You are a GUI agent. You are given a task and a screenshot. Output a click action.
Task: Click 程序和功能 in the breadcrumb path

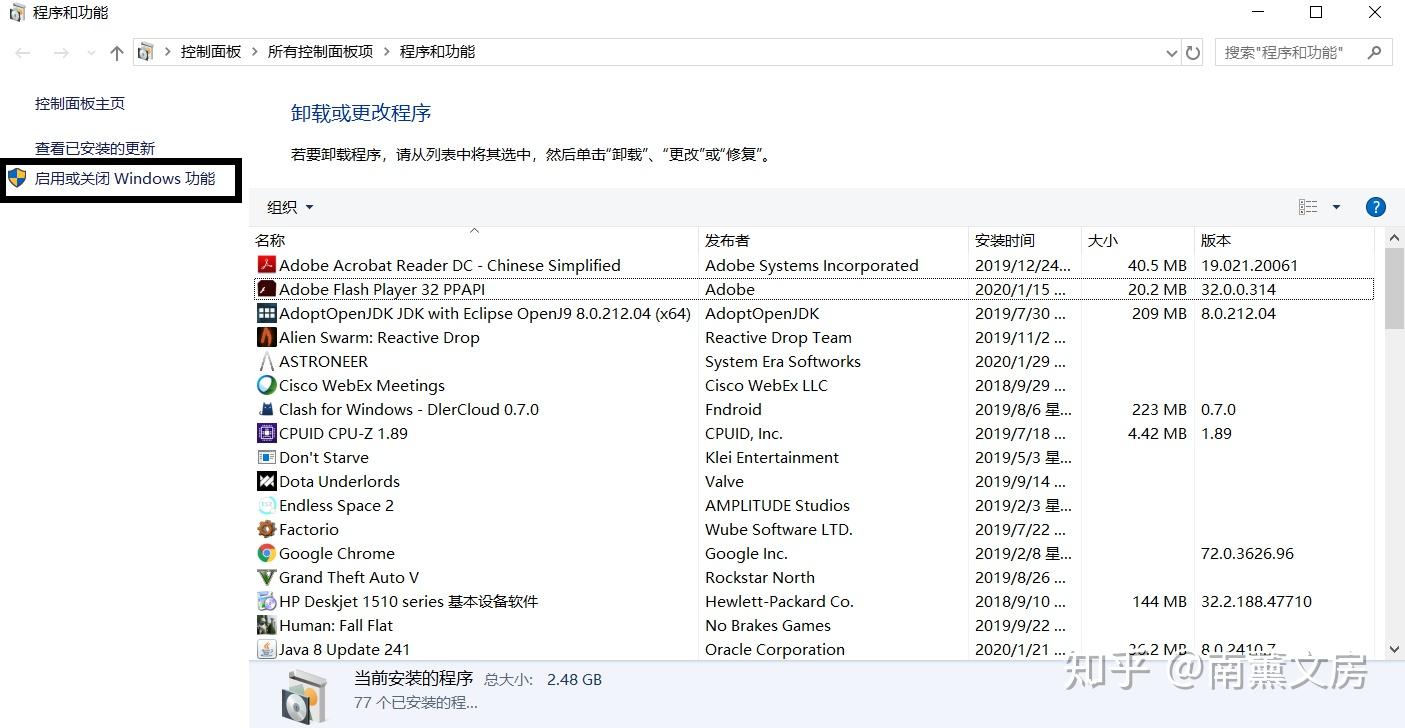[x=437, y=52]
